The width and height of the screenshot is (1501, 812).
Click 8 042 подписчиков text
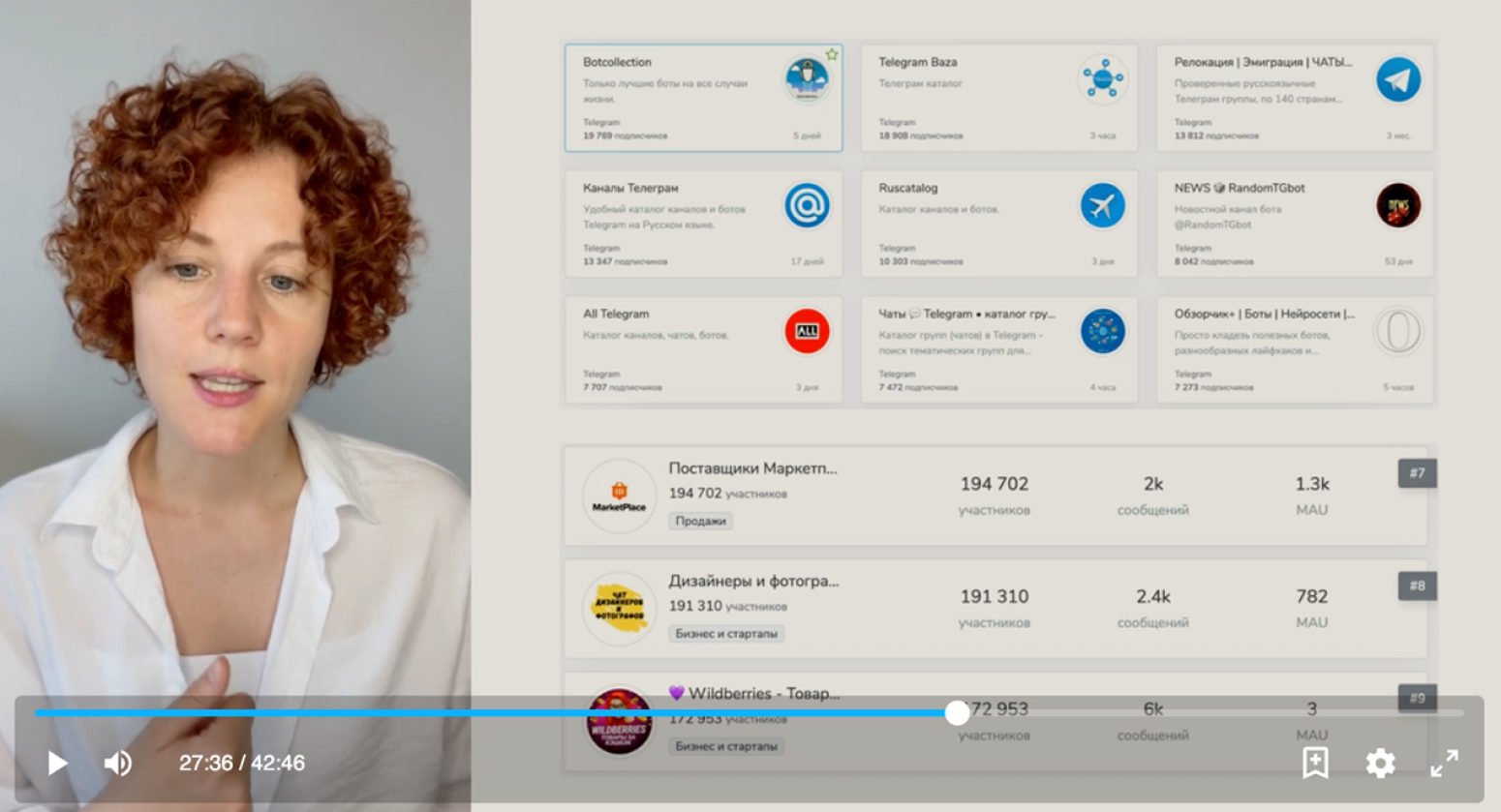point(1213,262)
